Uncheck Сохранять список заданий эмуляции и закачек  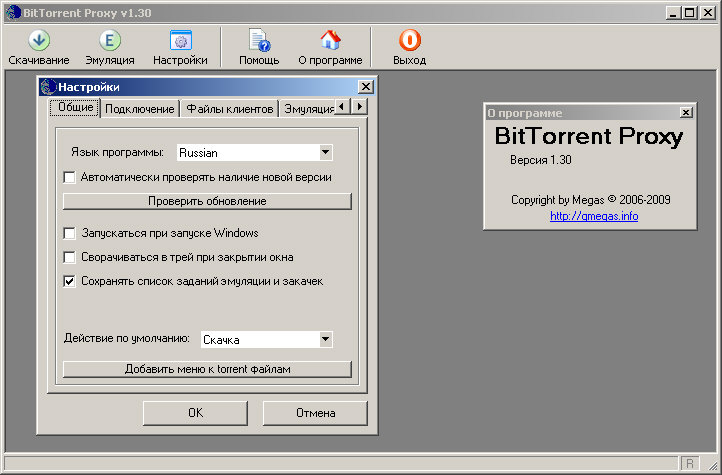coord(70,281)
